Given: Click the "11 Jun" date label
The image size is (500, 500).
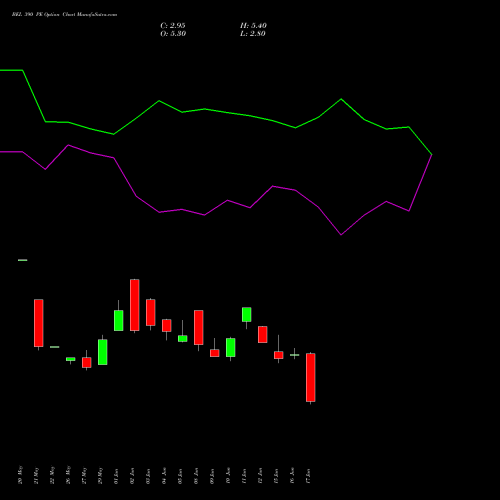Looking at the screenshot, I should pos(245,476).
